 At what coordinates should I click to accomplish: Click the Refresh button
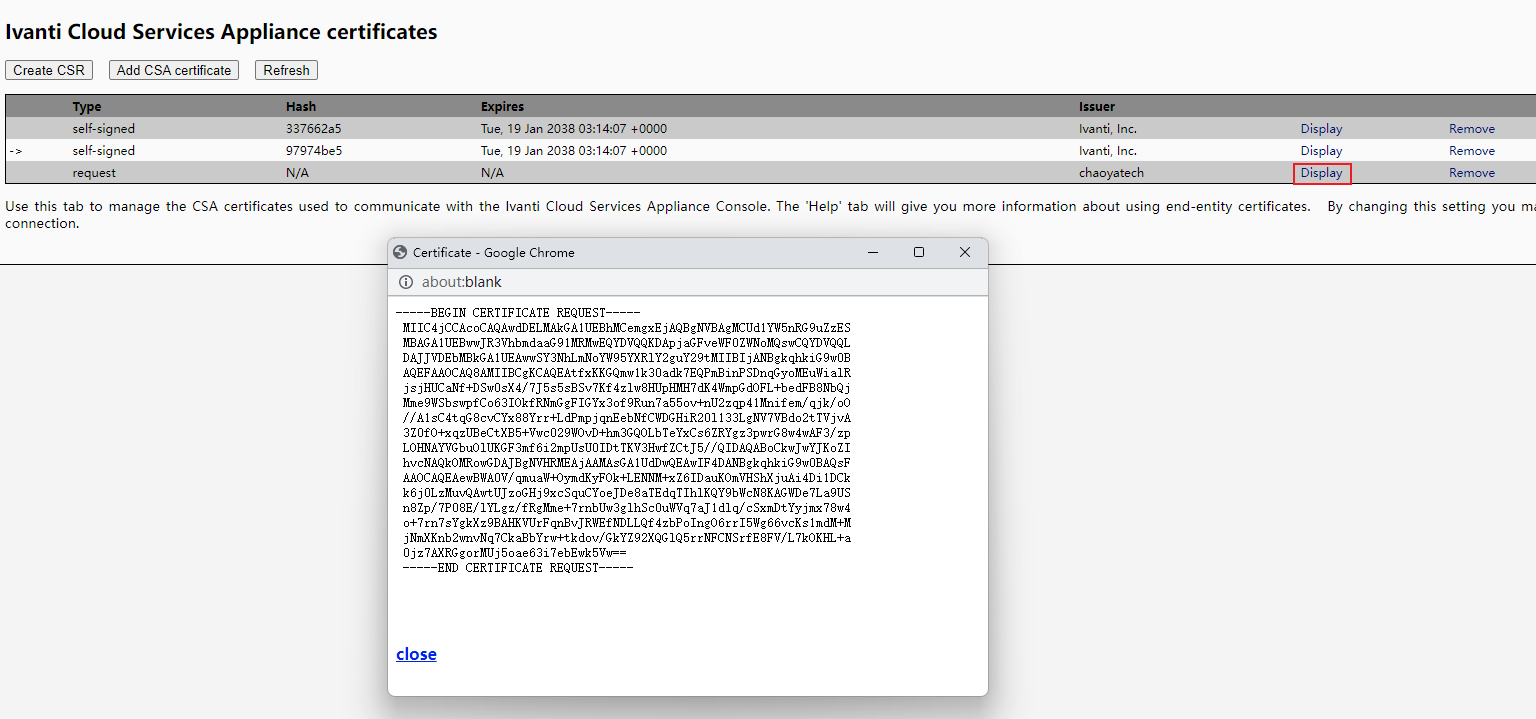coord(286,70)
